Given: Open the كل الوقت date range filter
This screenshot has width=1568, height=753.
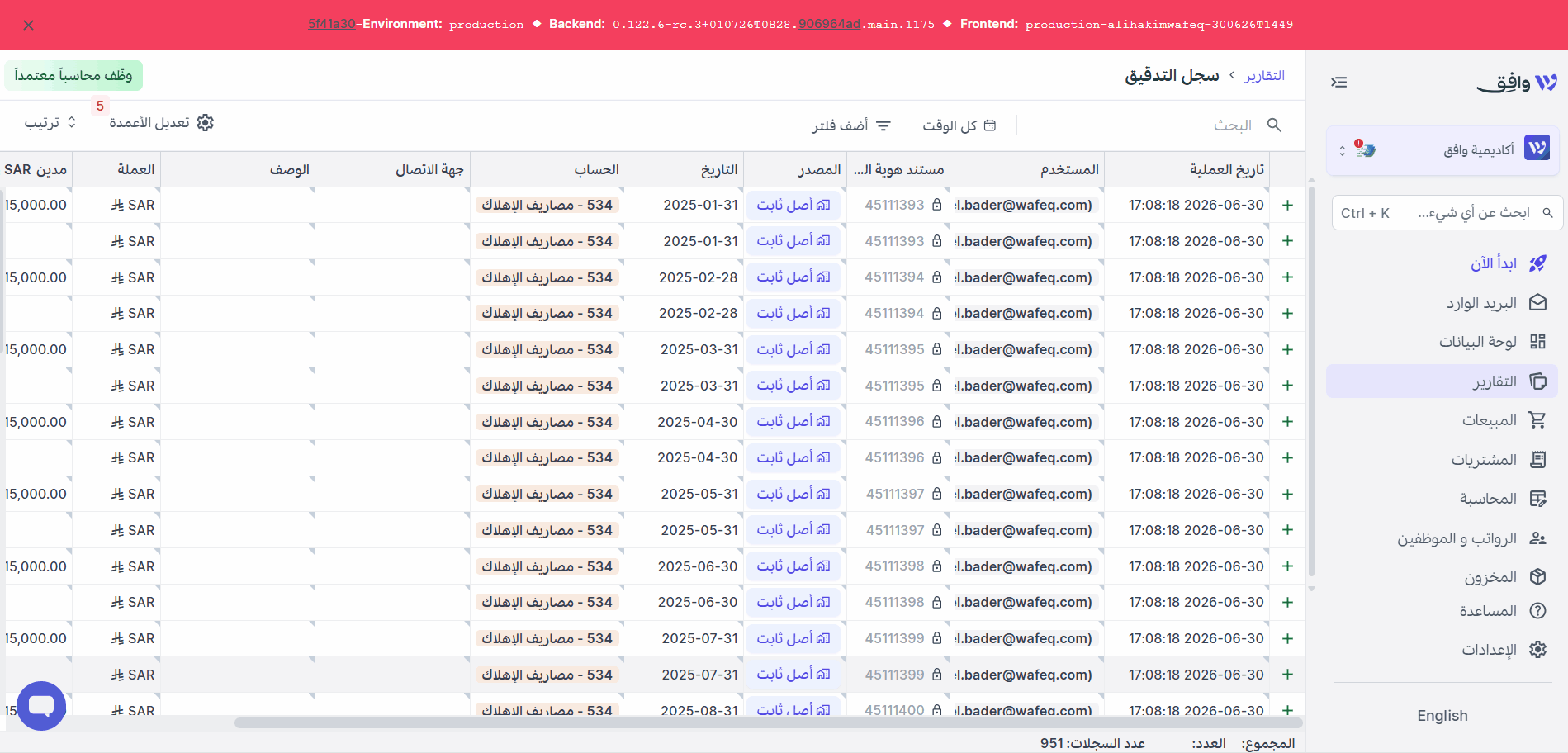Looking at the screenshot, I should (959, 125).
